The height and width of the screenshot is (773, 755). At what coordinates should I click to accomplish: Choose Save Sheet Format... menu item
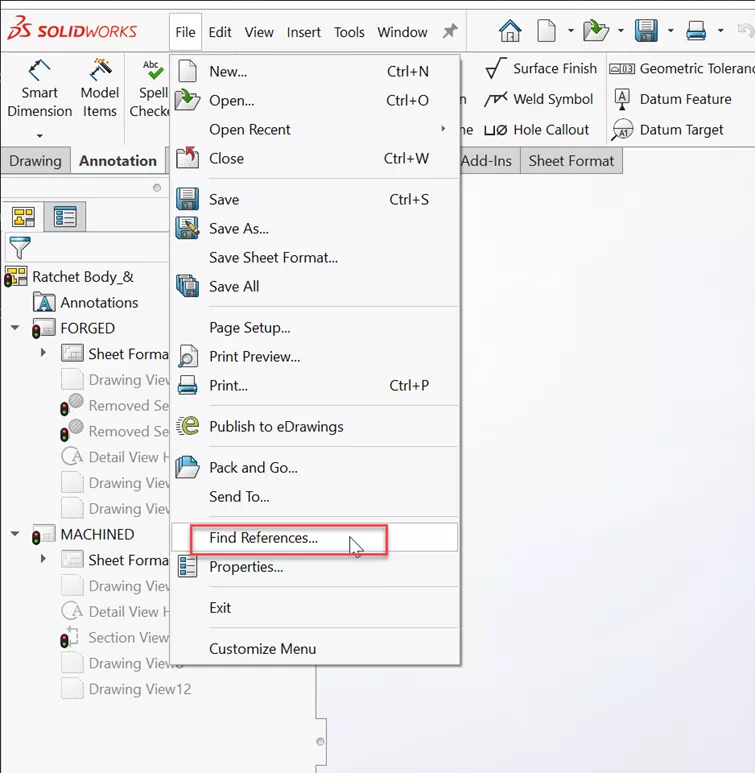(315, 258)
